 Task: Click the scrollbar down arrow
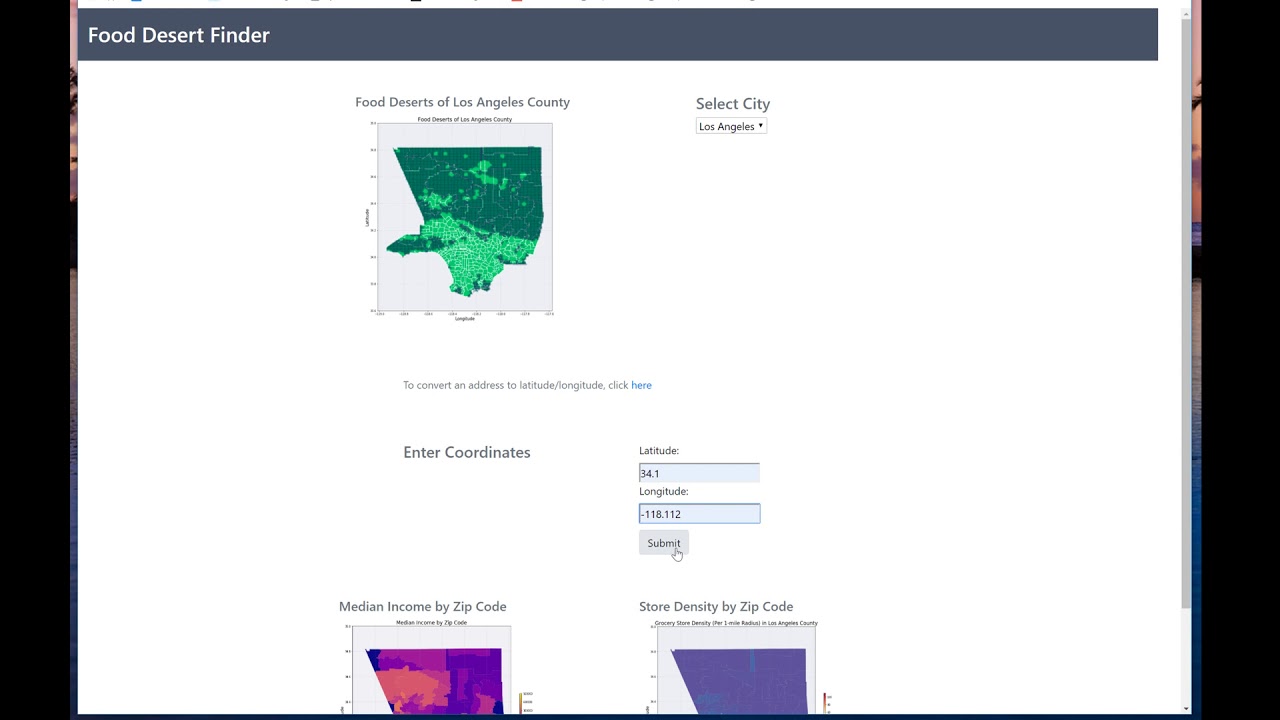coord(1187,708)
